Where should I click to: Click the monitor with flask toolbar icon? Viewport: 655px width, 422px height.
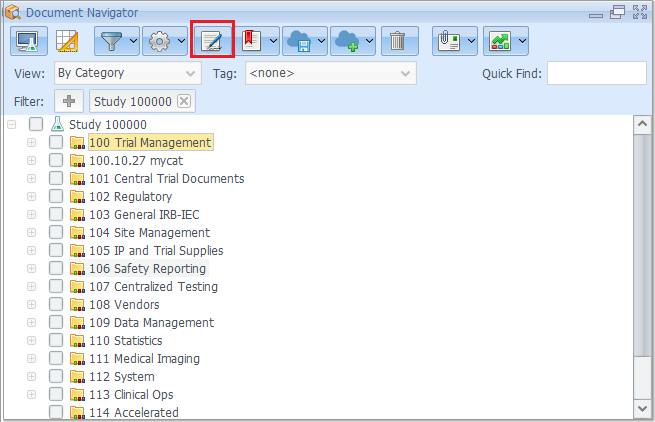click(x=28, y=41)
